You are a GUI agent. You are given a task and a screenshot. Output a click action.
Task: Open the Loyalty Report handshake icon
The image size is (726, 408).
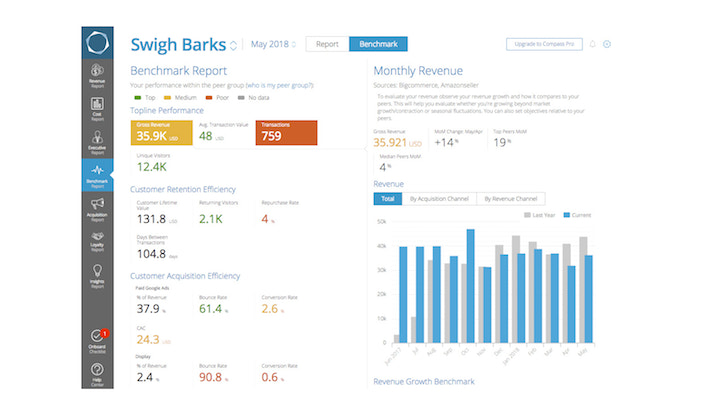click(x=97, y=241)
